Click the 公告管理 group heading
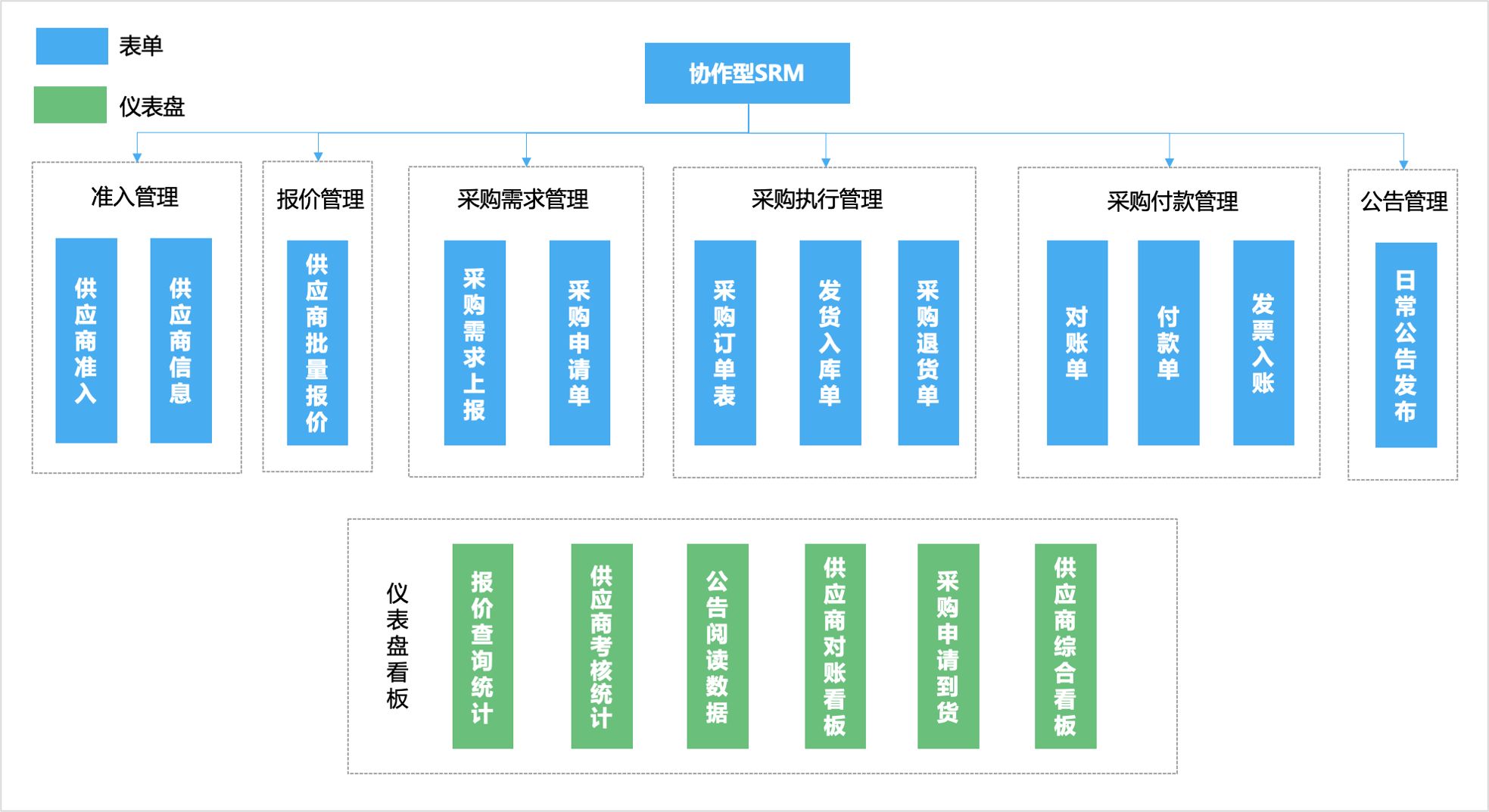Screen dimensions: 1489x812 click(x=1404, y=201)
